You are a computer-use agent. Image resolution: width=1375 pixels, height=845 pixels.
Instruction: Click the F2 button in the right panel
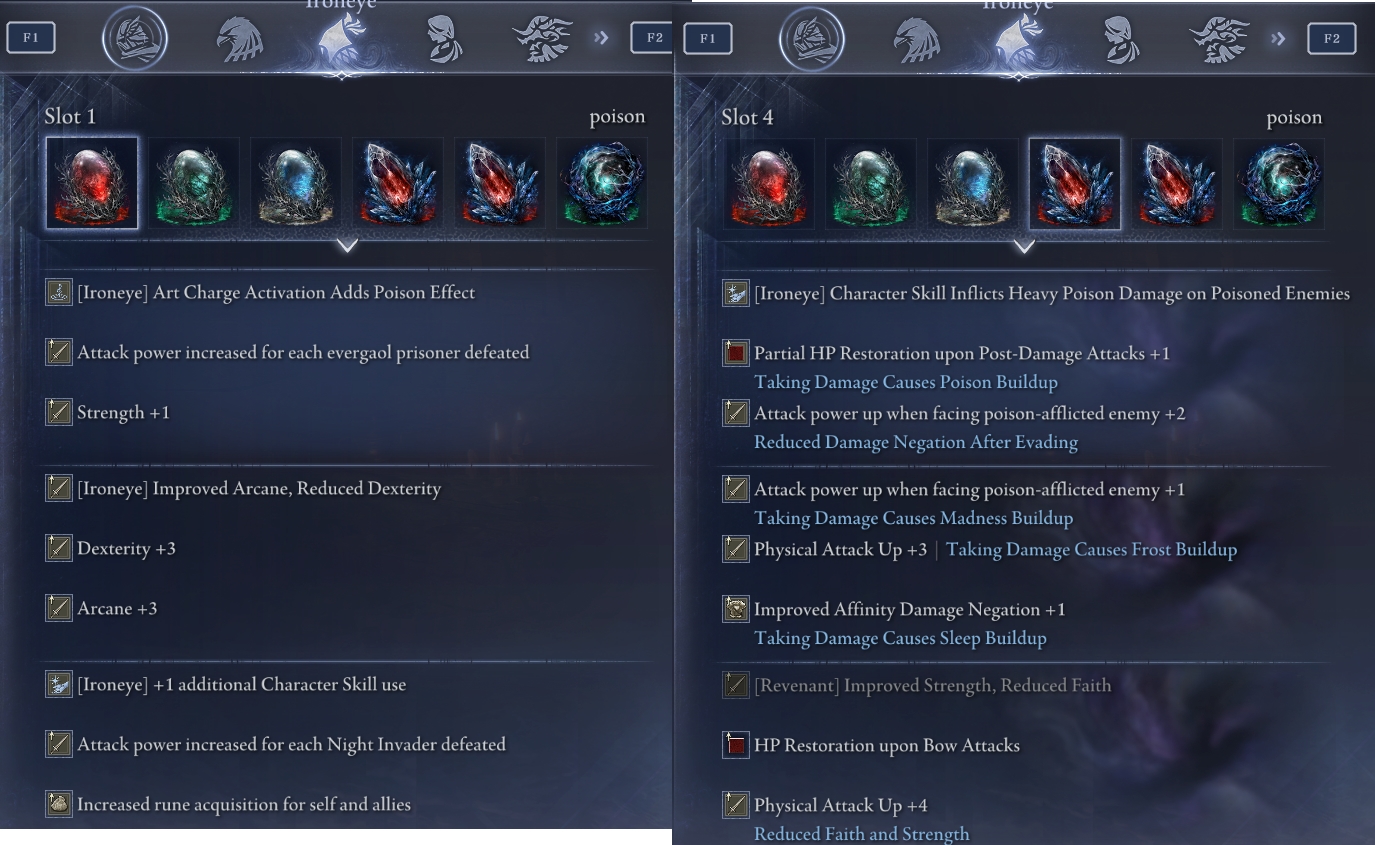coord(1332,38)
